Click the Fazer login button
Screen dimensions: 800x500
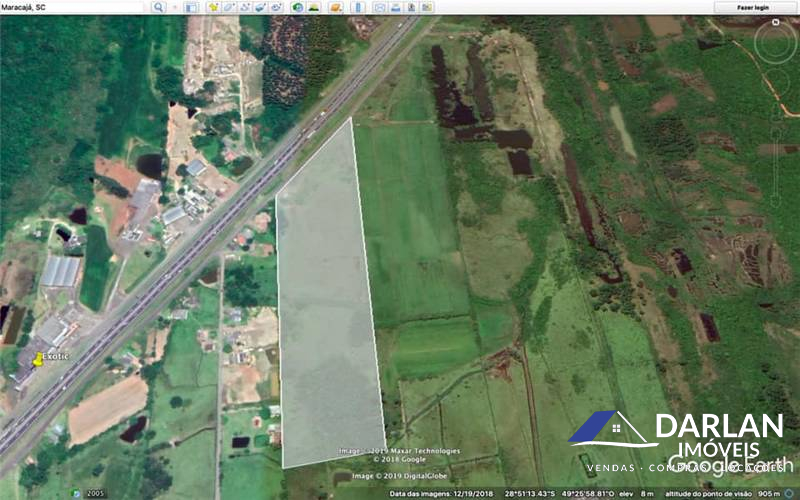click(x=753, y=7)
